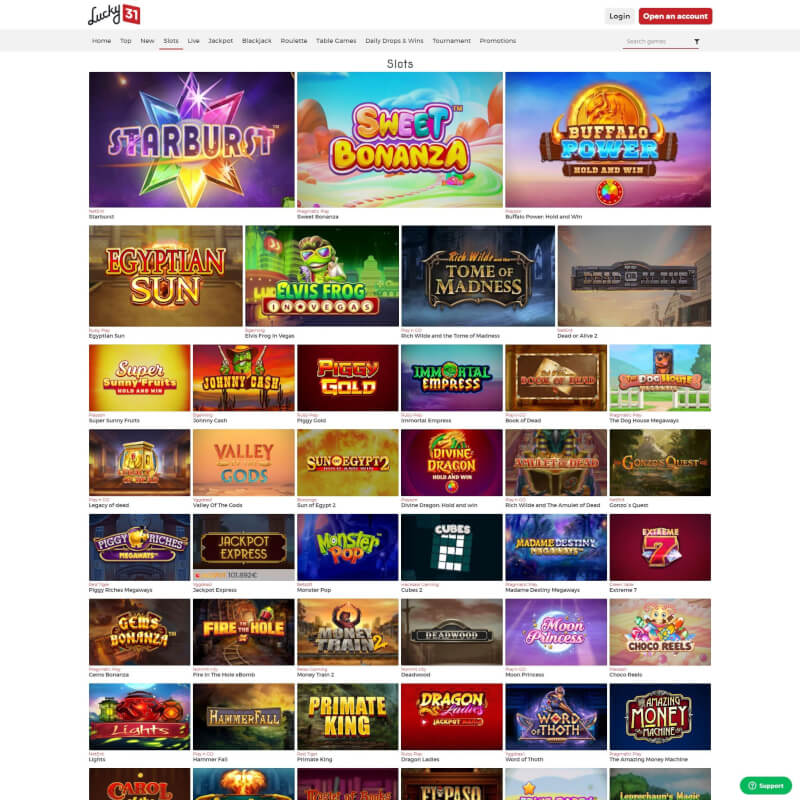Click the Login button

[x=619, y=16]
